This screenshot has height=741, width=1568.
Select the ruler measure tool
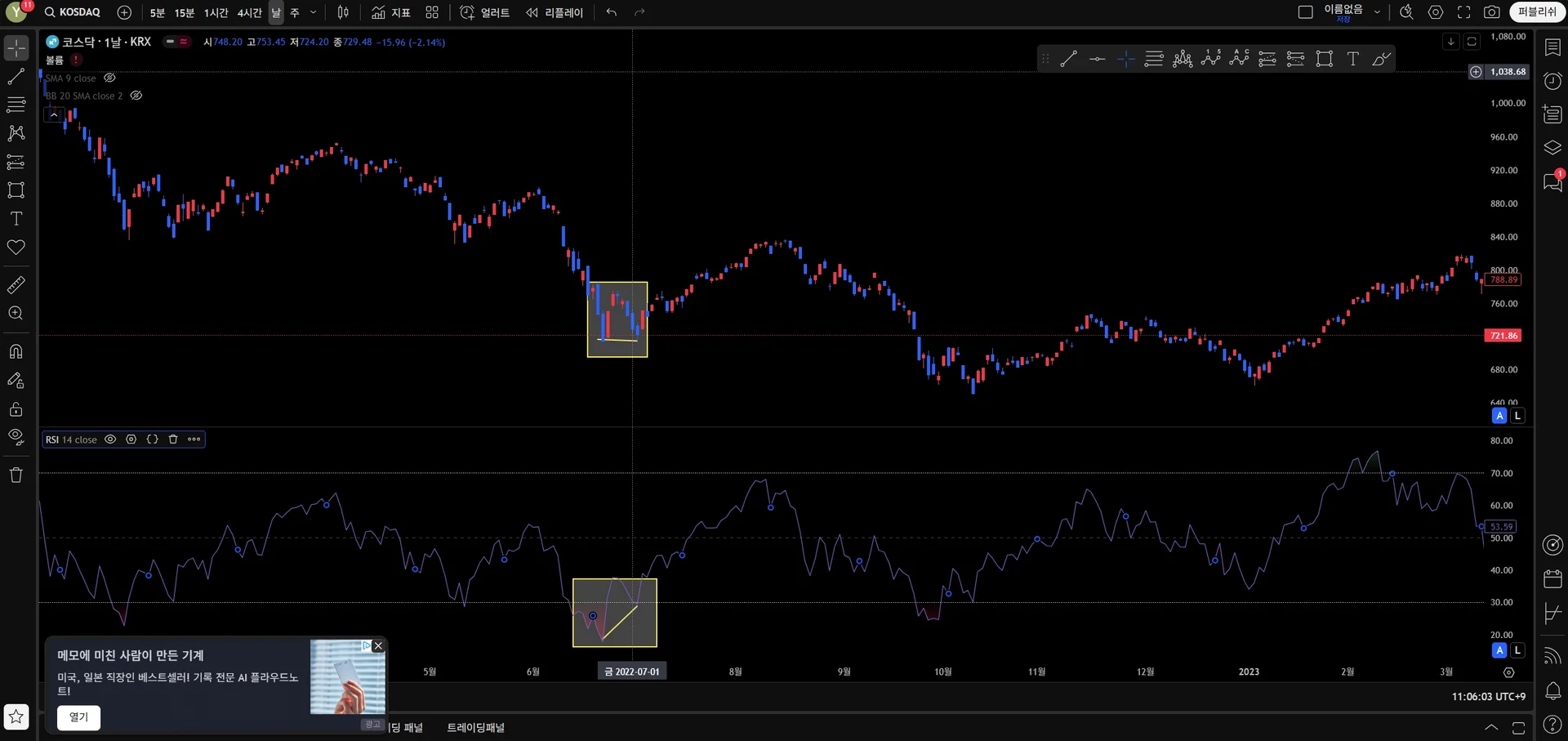[x=16, y=285]
